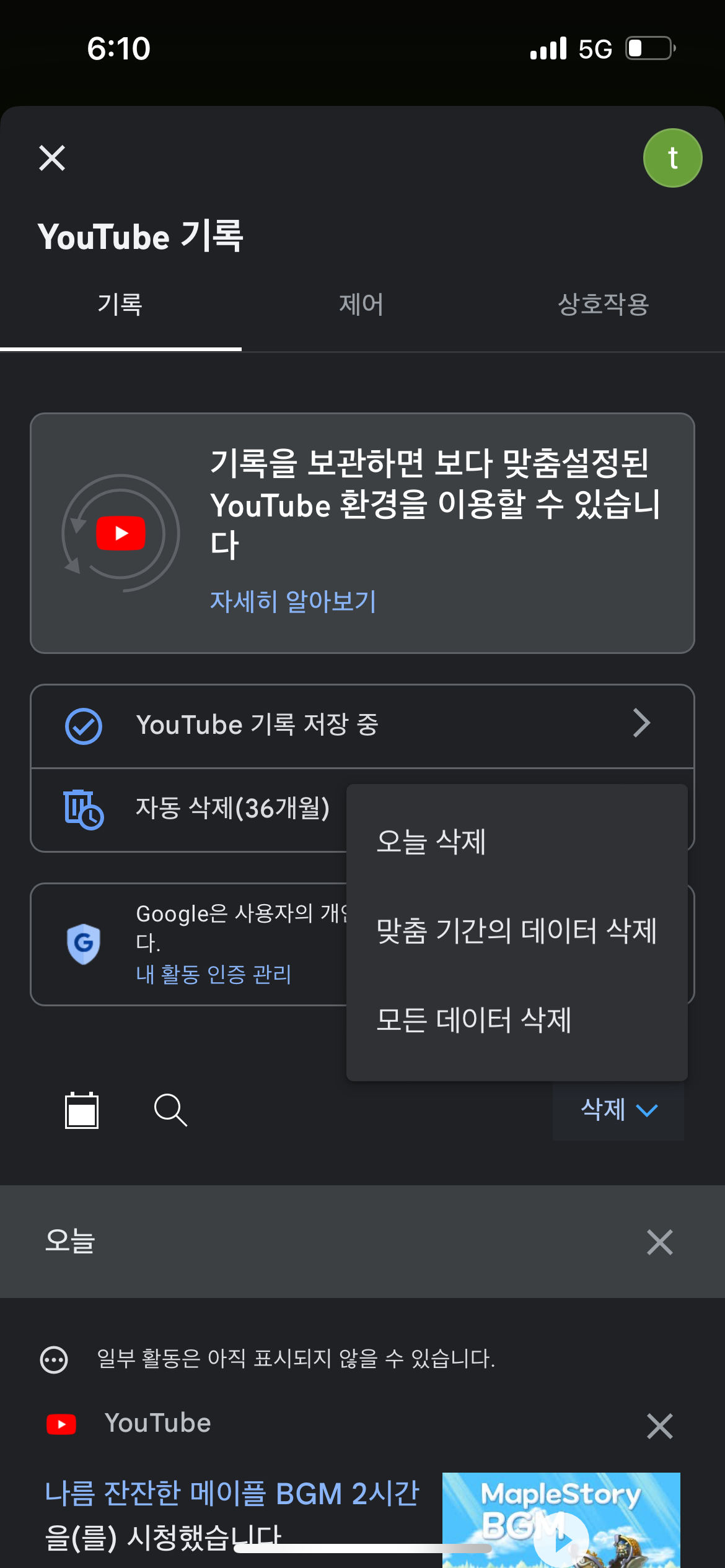Collapse the 삭제 dropdown button
Image resolution: width=725 pixels, height=1568 pixels.
[618, 1110]
